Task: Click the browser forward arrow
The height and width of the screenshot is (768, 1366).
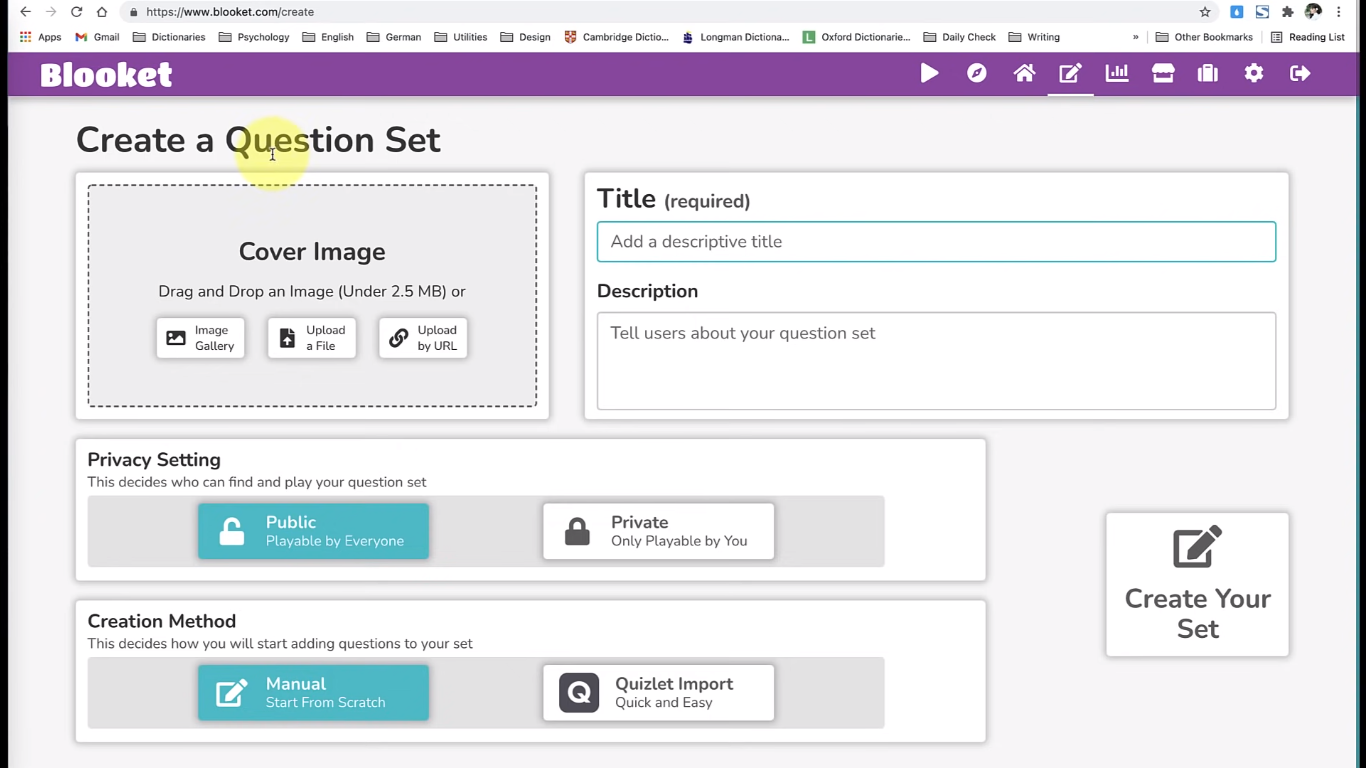Action: tap(51, 12)
